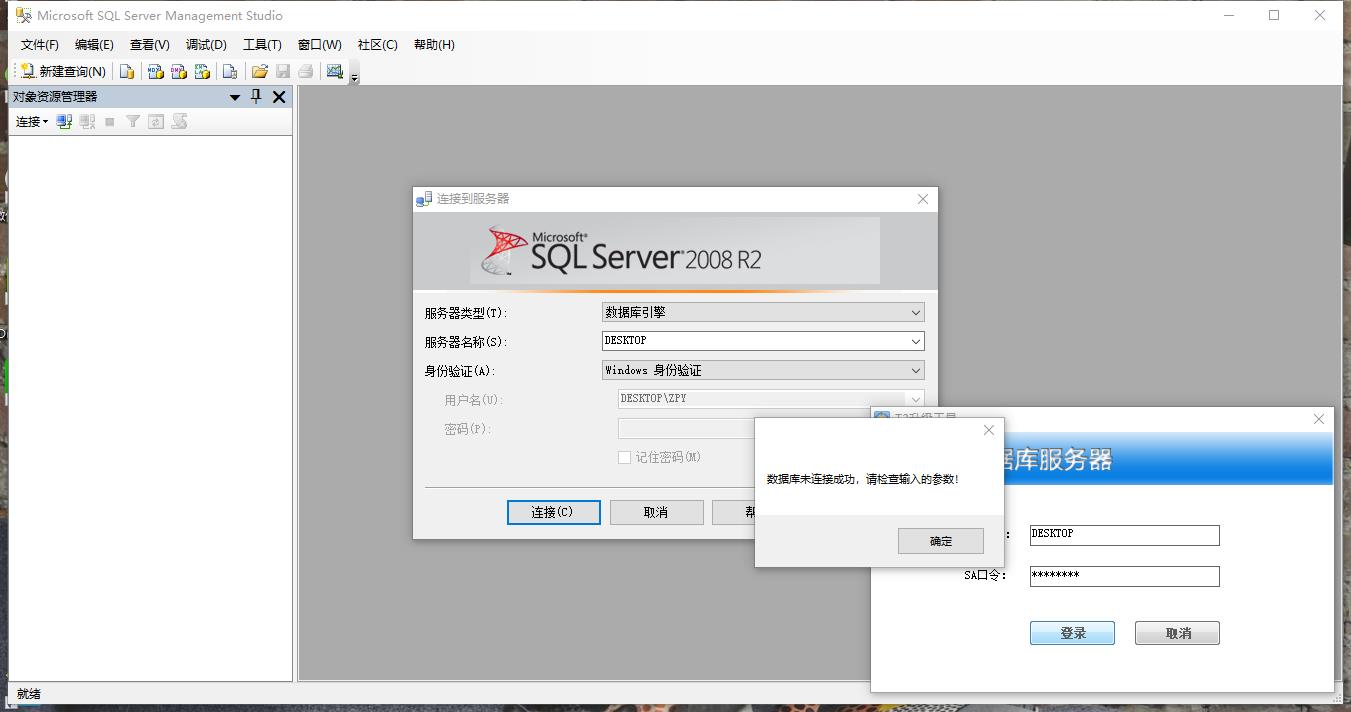The height and width of the screenshot is (712, 1351).
Task: Click 取消 in the 连接到服务器 dialog
Action: point(657,512)
